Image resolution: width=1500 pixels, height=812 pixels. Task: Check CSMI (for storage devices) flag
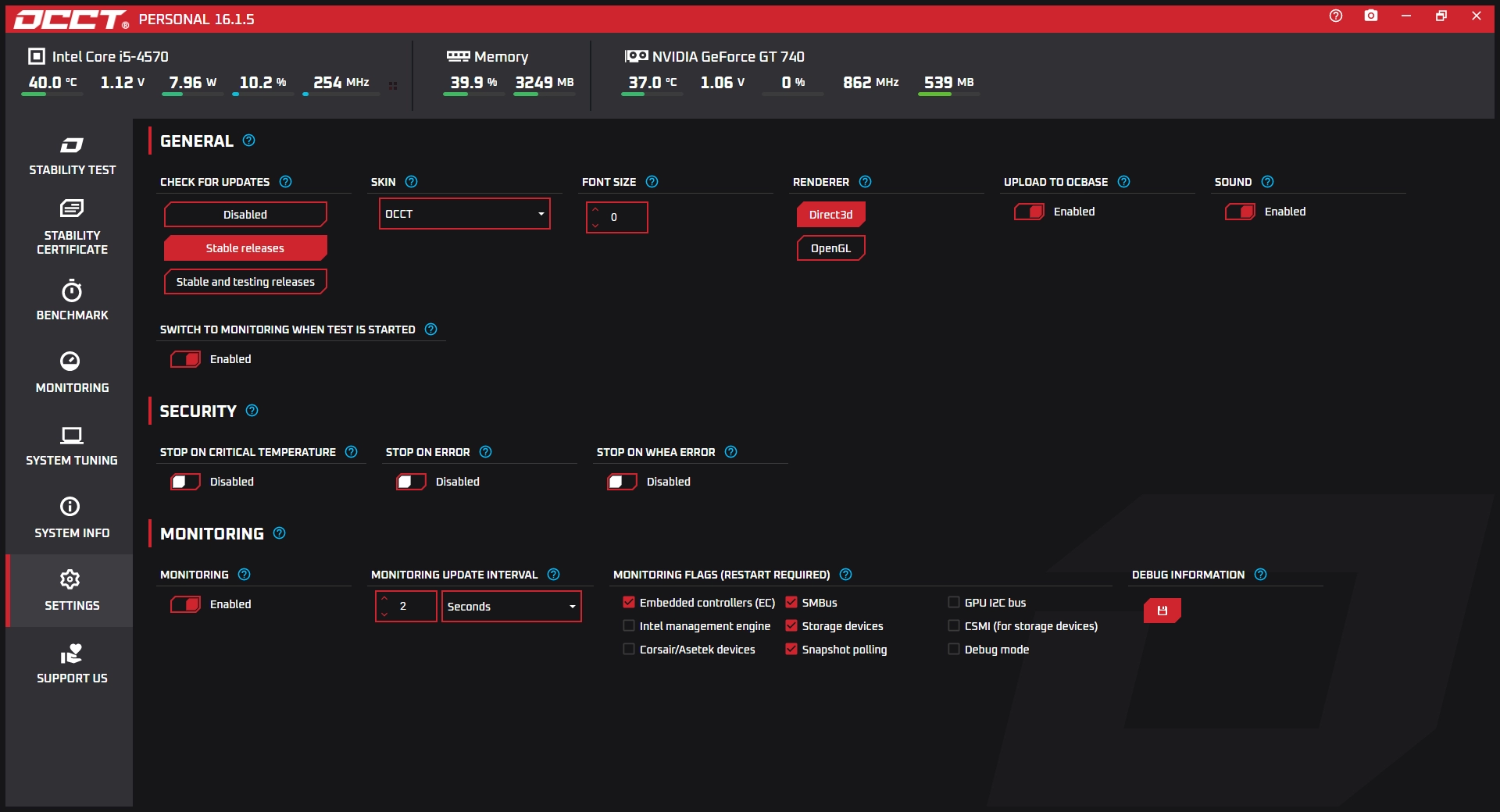(x=954, y=626)
